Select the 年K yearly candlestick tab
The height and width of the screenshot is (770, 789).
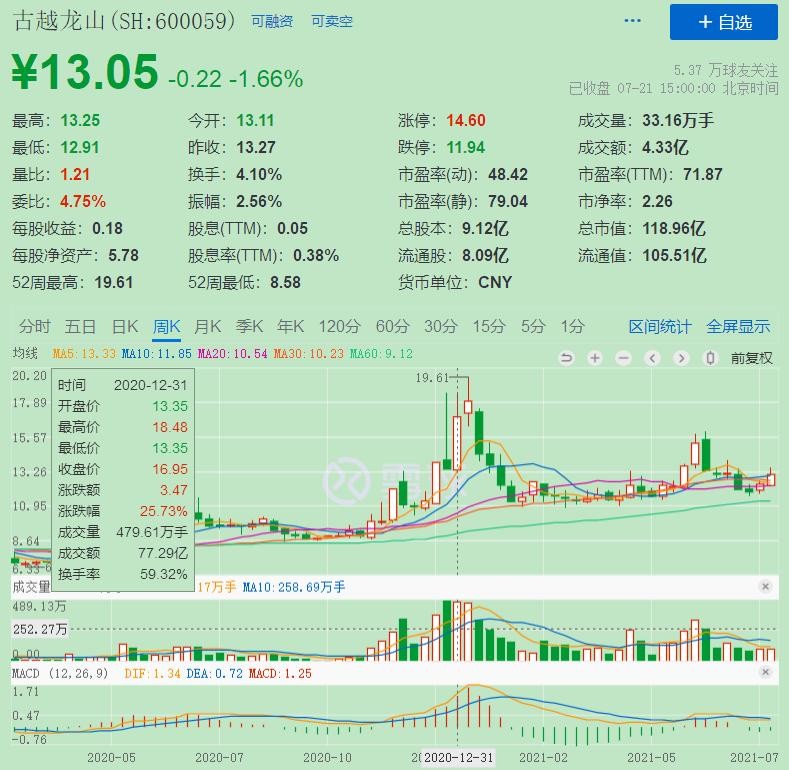point(290,327)
